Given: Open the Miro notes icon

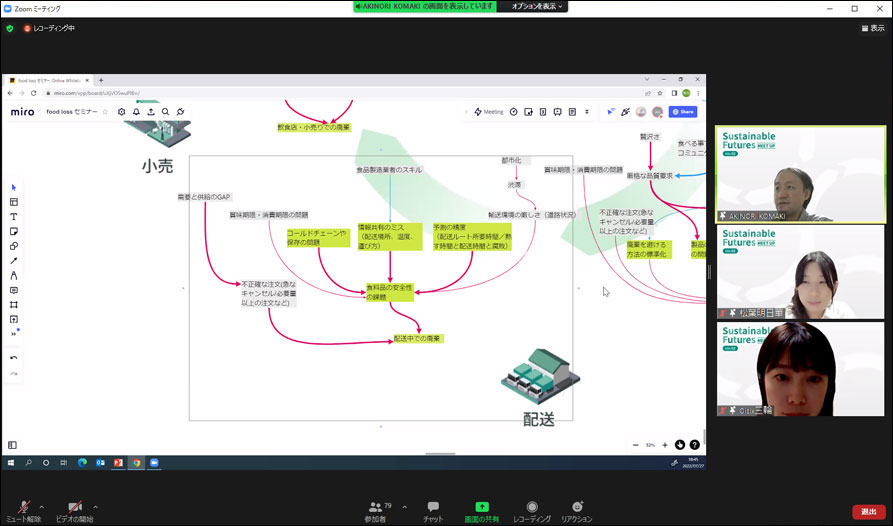Looking at the screenshot, I should 572,112.
